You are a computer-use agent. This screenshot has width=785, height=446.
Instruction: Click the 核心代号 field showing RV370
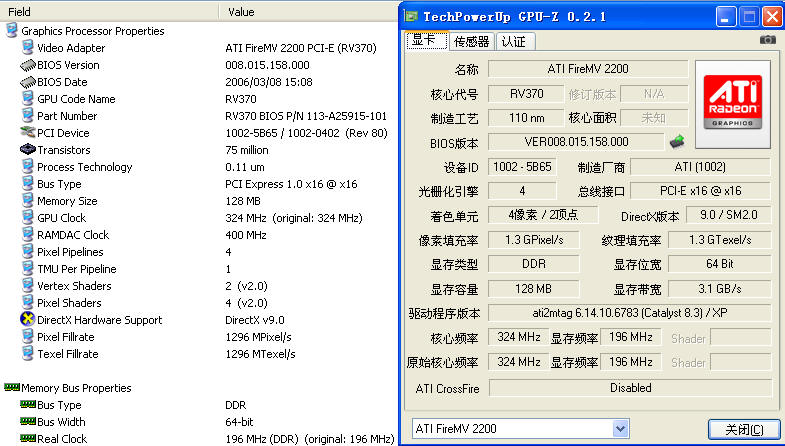click(526, 94)
